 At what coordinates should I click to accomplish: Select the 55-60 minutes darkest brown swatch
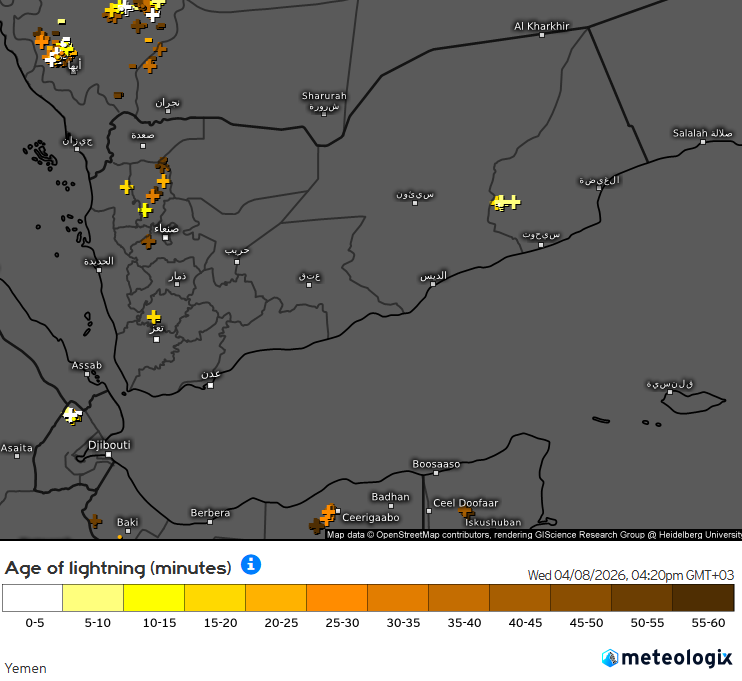pyautogui.click(x=704, y=598)
